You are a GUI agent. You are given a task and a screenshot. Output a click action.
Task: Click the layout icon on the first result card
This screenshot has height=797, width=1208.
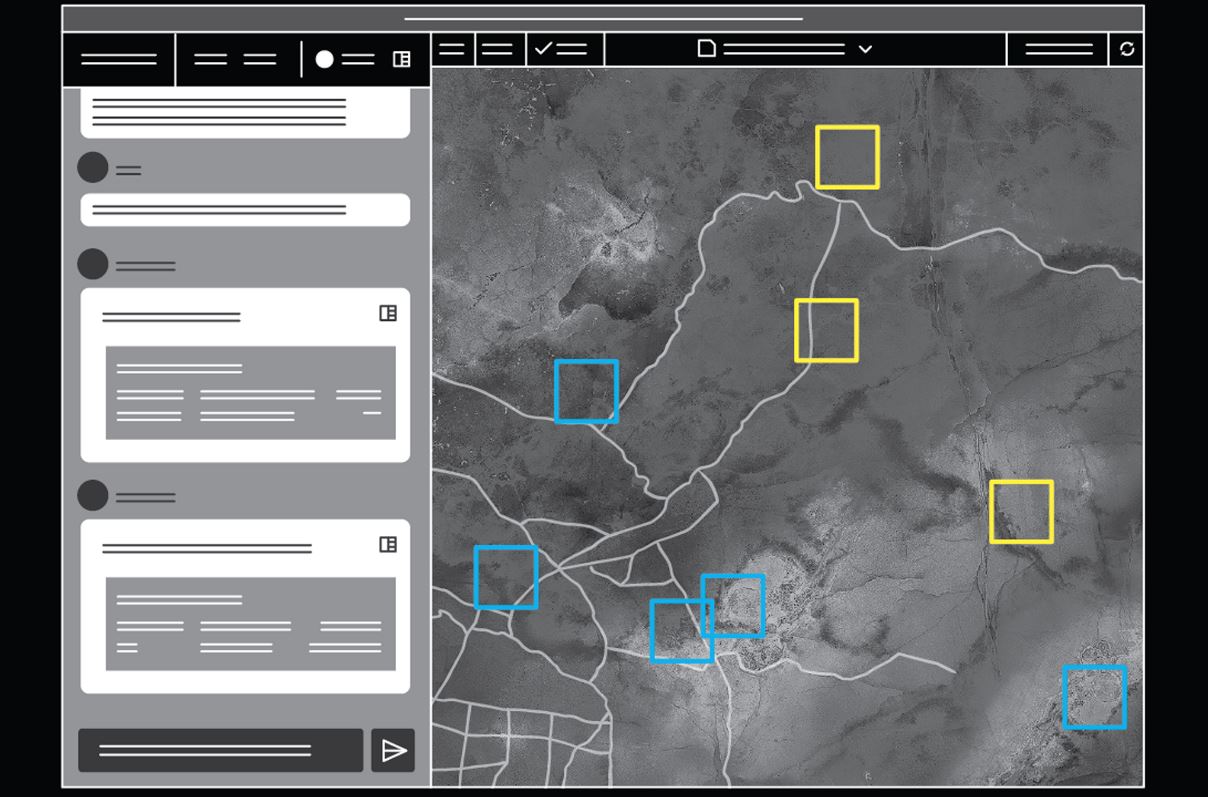coord(388,313)
